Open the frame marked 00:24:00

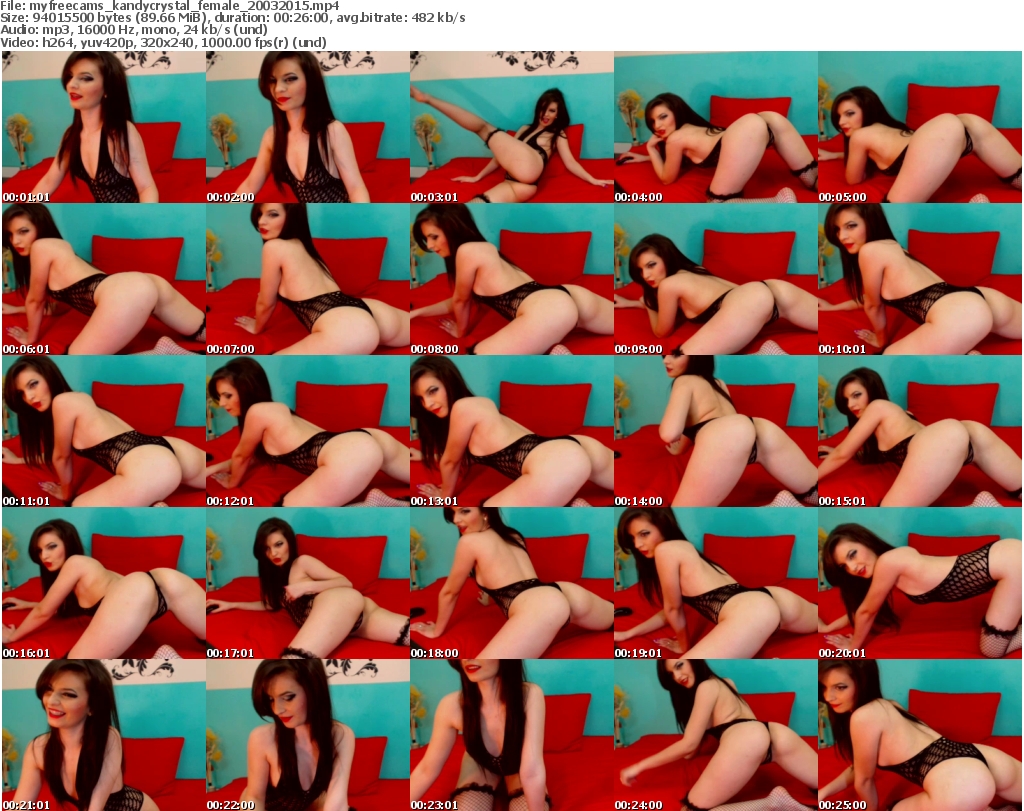click(716, 735)
